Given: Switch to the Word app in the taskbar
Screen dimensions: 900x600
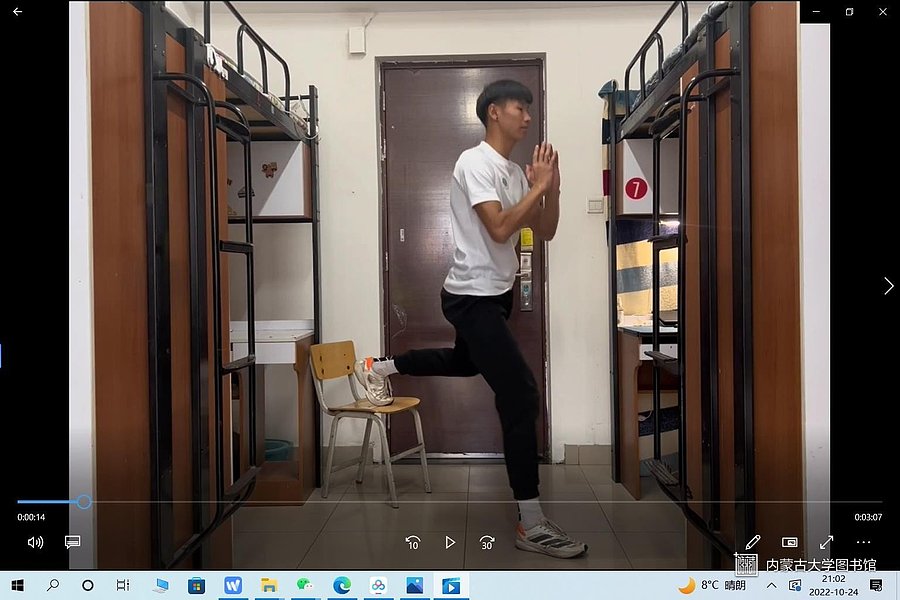Looking at the screenshot, I should (232, 585).
